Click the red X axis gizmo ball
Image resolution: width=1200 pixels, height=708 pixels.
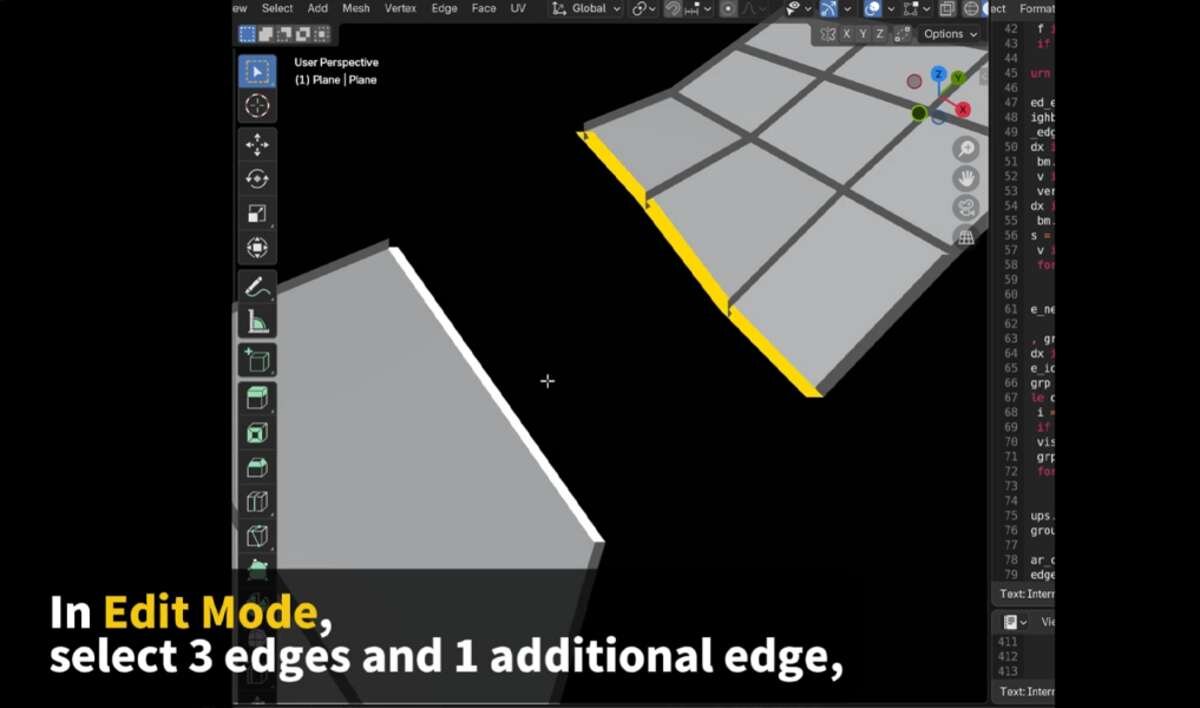pos(963,109)
